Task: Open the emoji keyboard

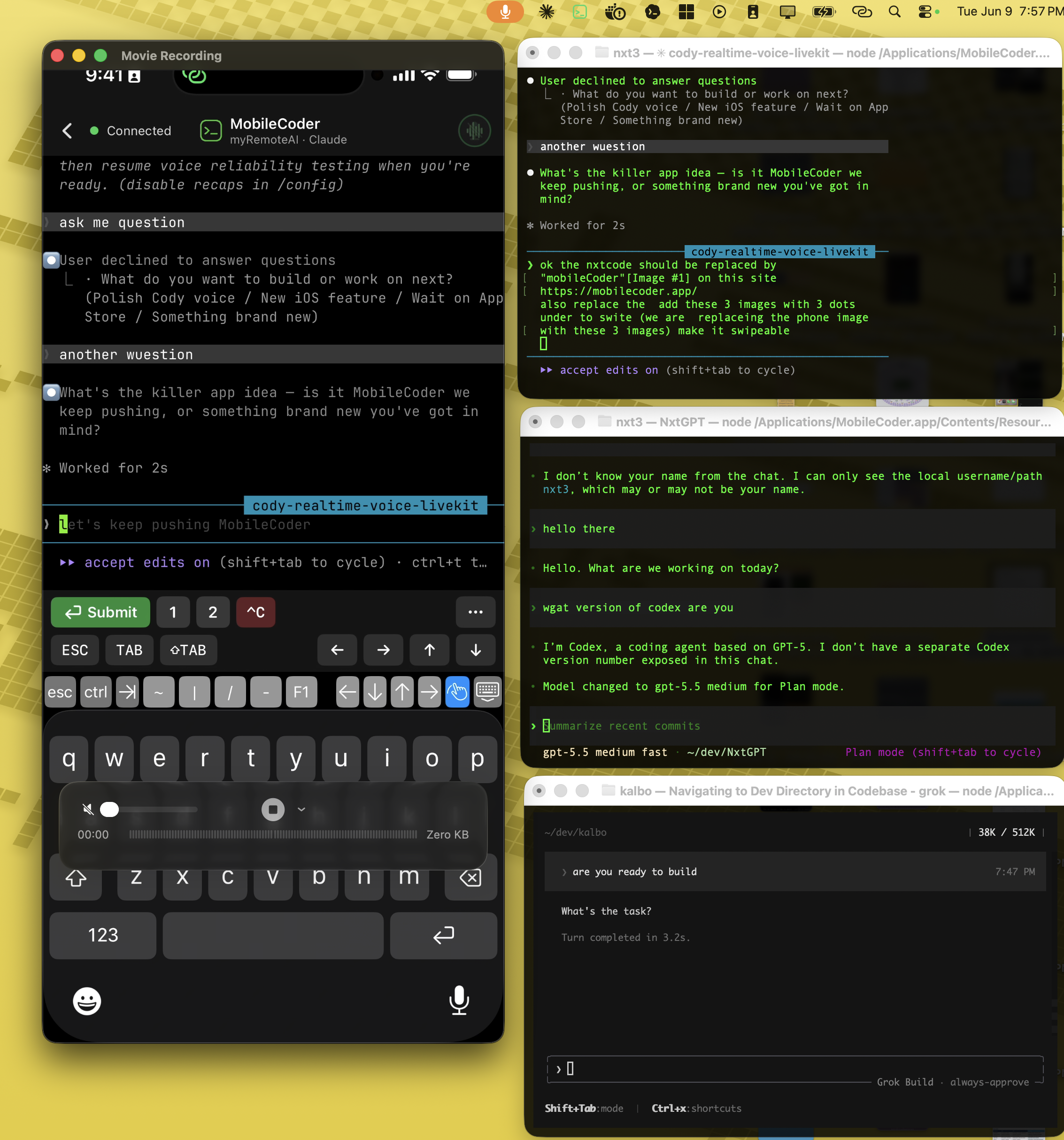Action: (87, 1001)
